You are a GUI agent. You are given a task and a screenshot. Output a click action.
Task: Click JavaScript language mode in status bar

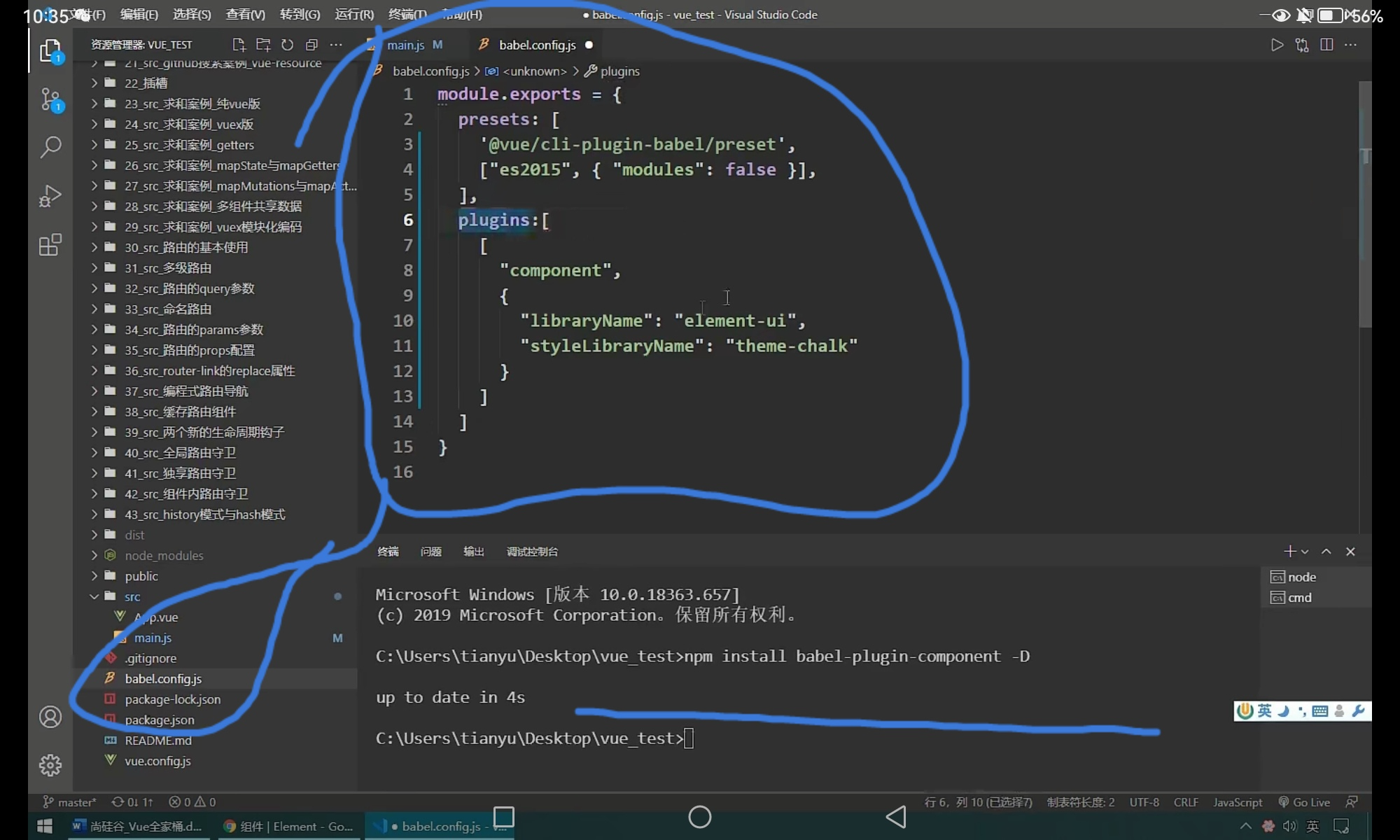[x=1237, y=802]
